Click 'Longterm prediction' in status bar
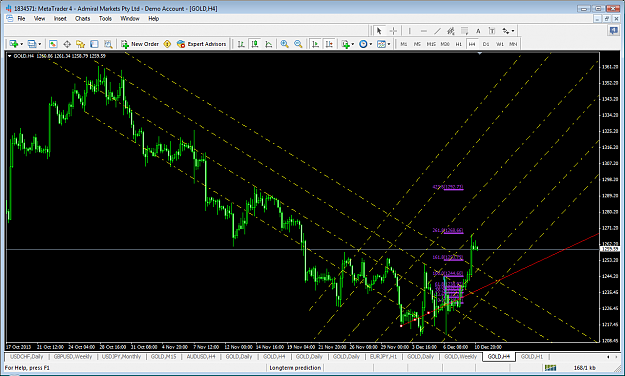 295,368
